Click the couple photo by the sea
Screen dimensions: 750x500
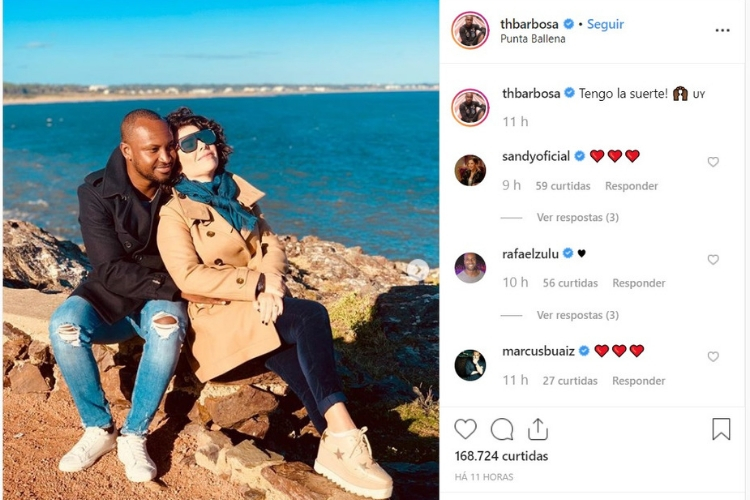point(221,250)
